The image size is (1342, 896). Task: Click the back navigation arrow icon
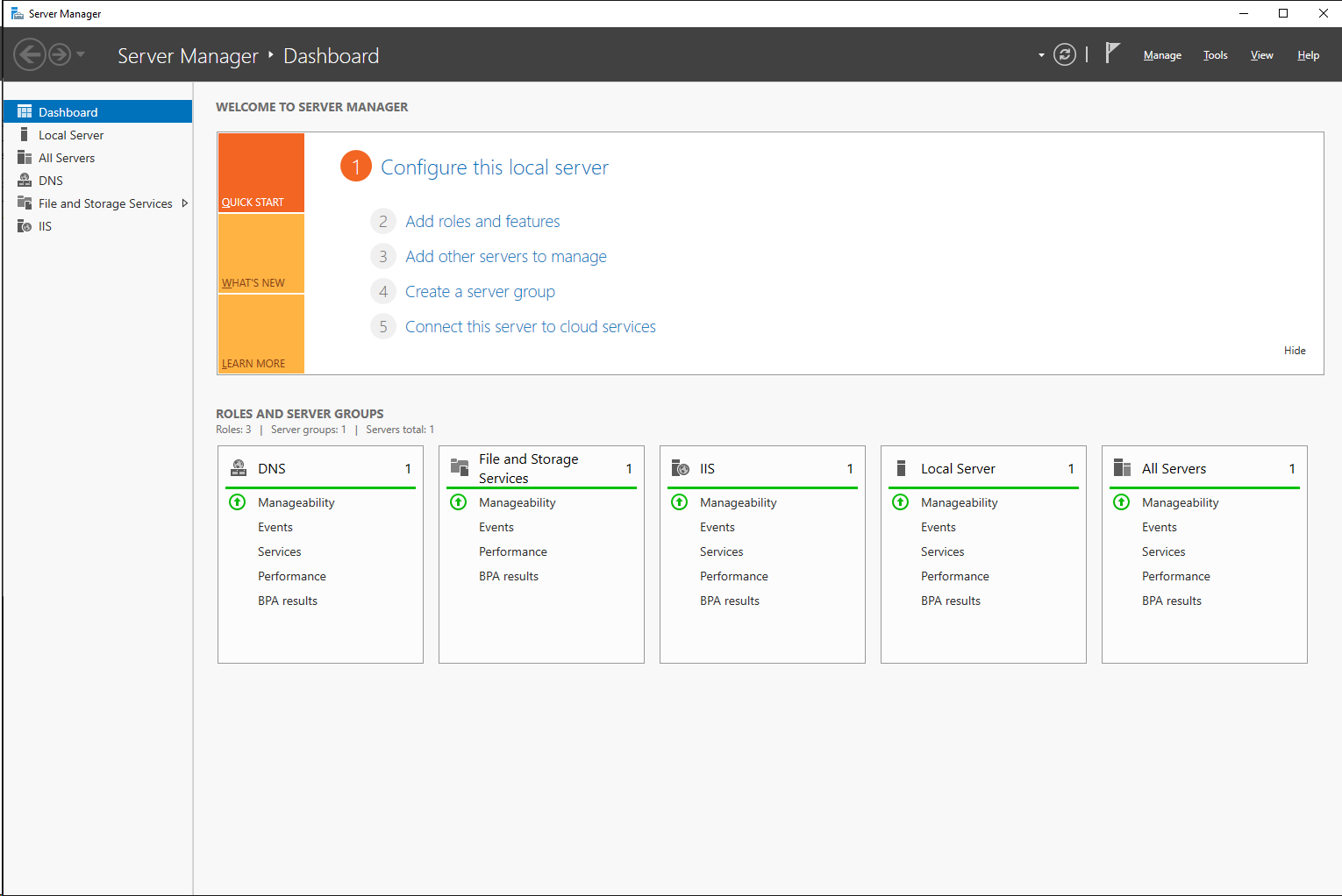point(29,54)
